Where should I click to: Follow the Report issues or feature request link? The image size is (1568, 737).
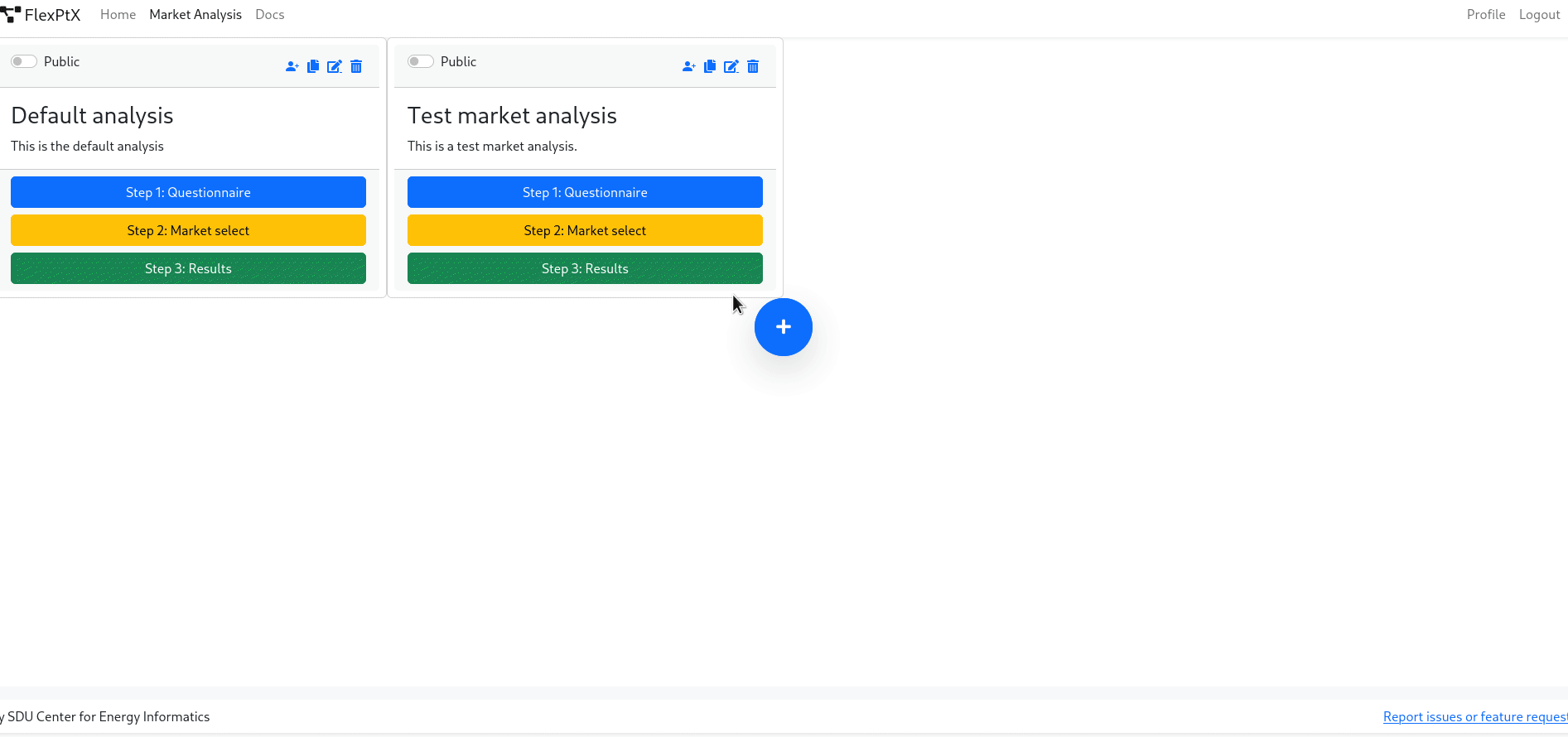[1475, 717]
